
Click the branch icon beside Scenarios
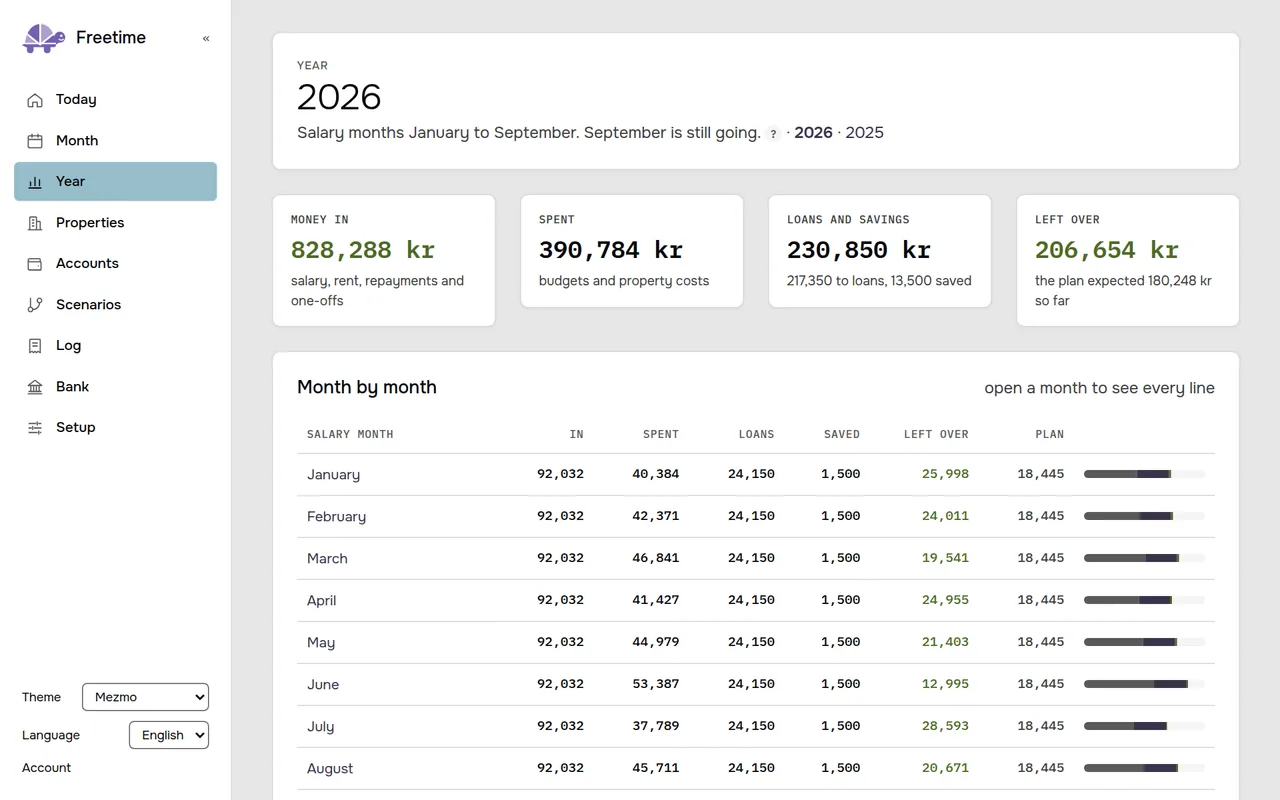tap(35, 305)
